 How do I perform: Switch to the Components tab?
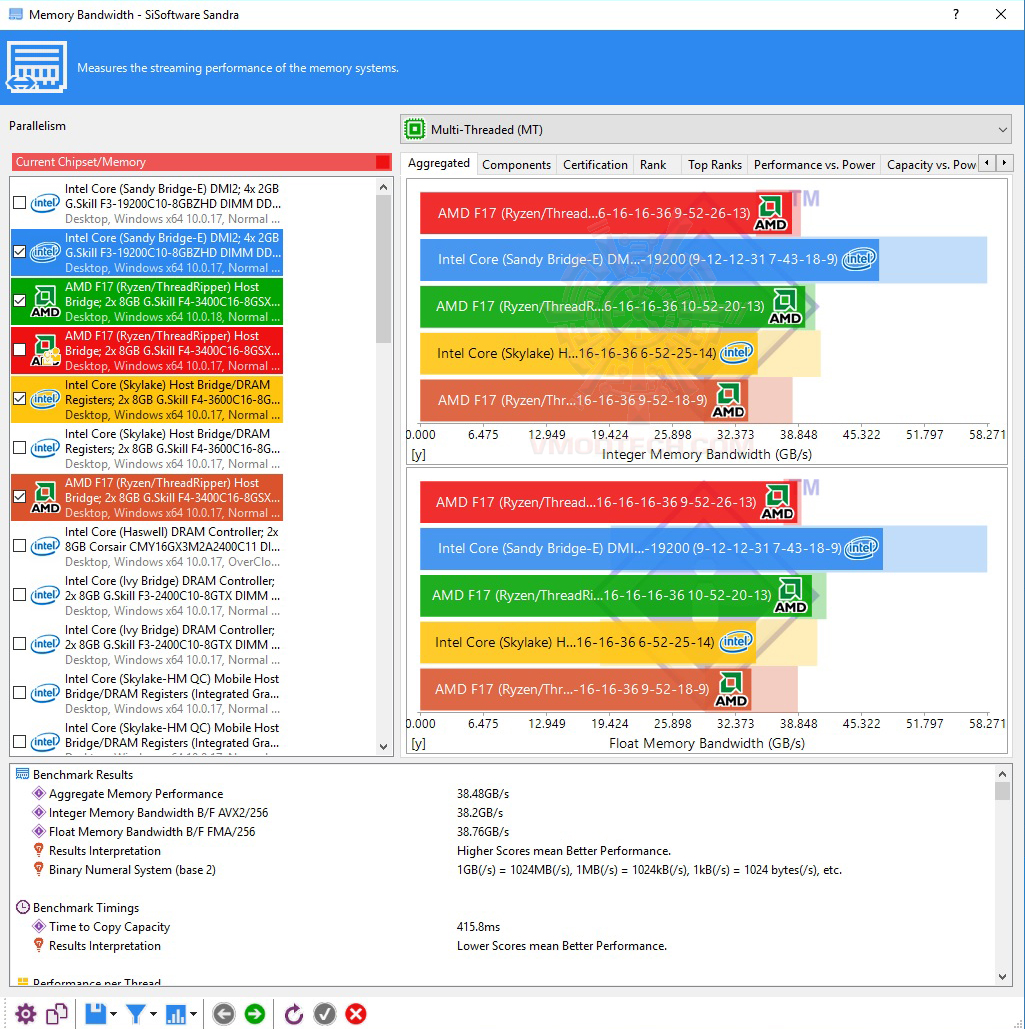coord(516,165)
